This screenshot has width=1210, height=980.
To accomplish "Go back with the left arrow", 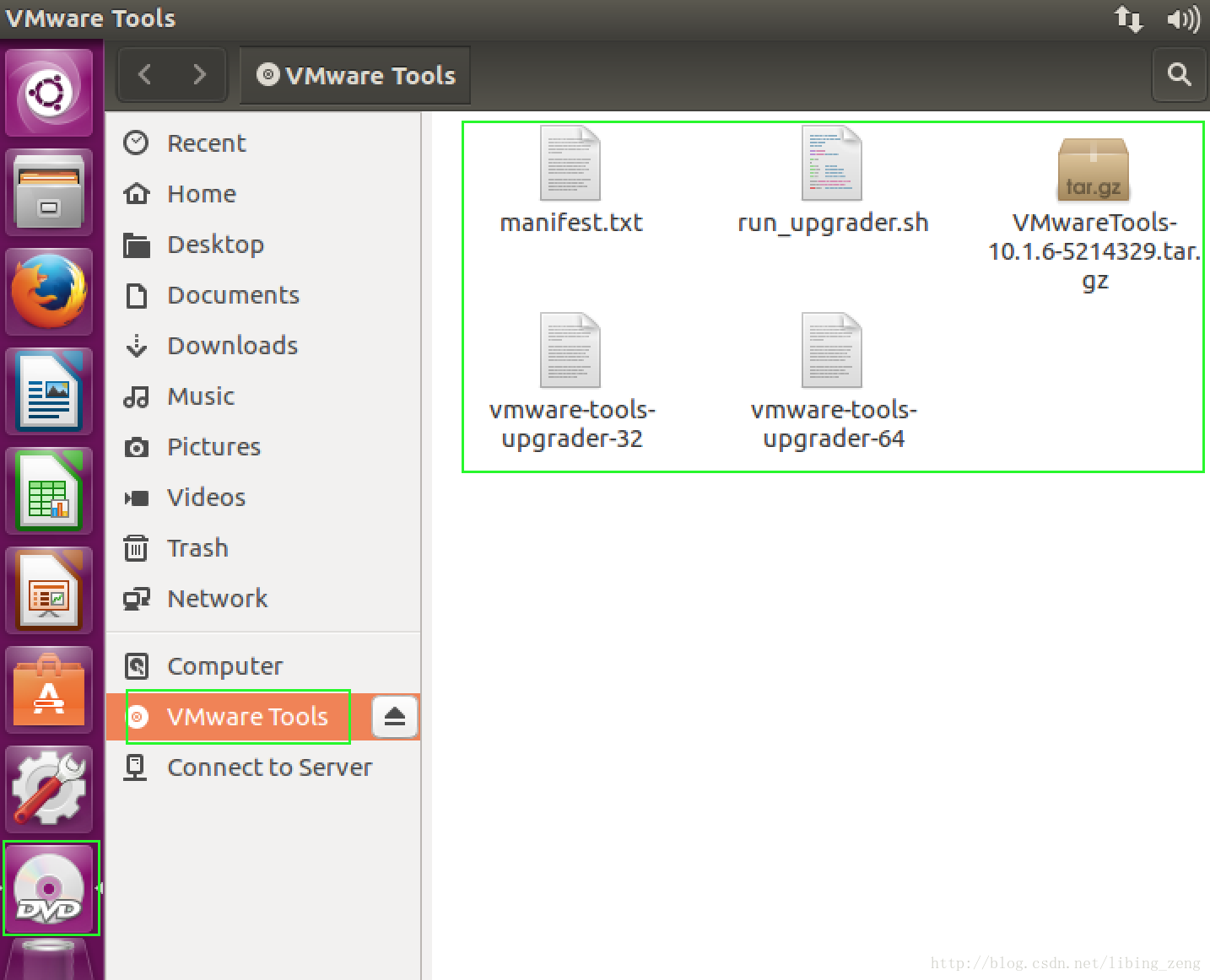I will click(145, 75).
